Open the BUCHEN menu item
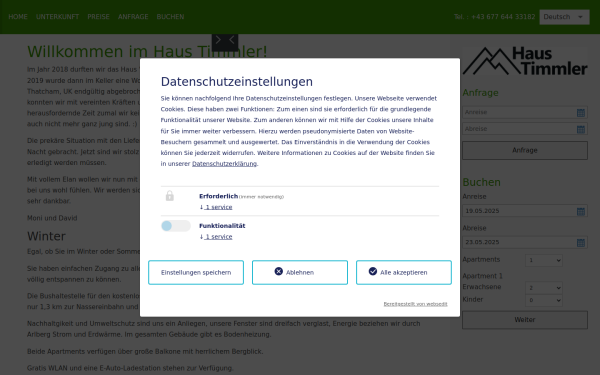 (x=170, y=17)
